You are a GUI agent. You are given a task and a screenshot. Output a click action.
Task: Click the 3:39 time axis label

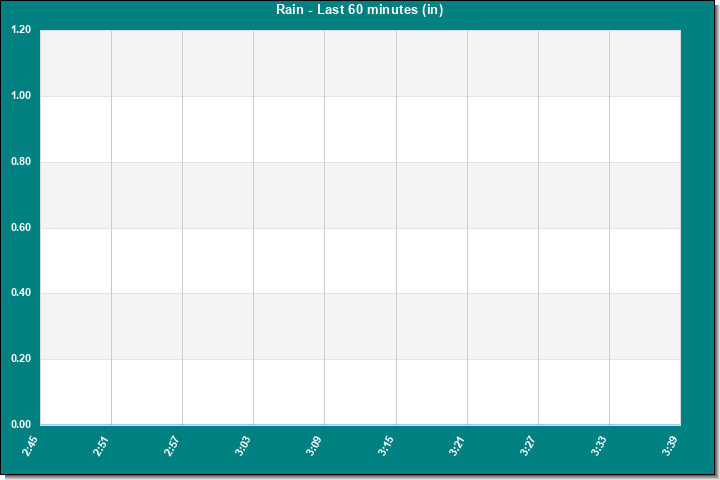pos(670,446)
